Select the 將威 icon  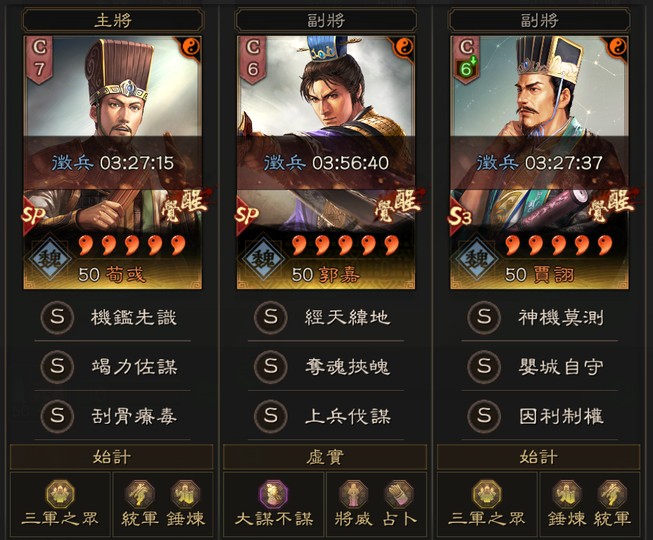point(353,494)
